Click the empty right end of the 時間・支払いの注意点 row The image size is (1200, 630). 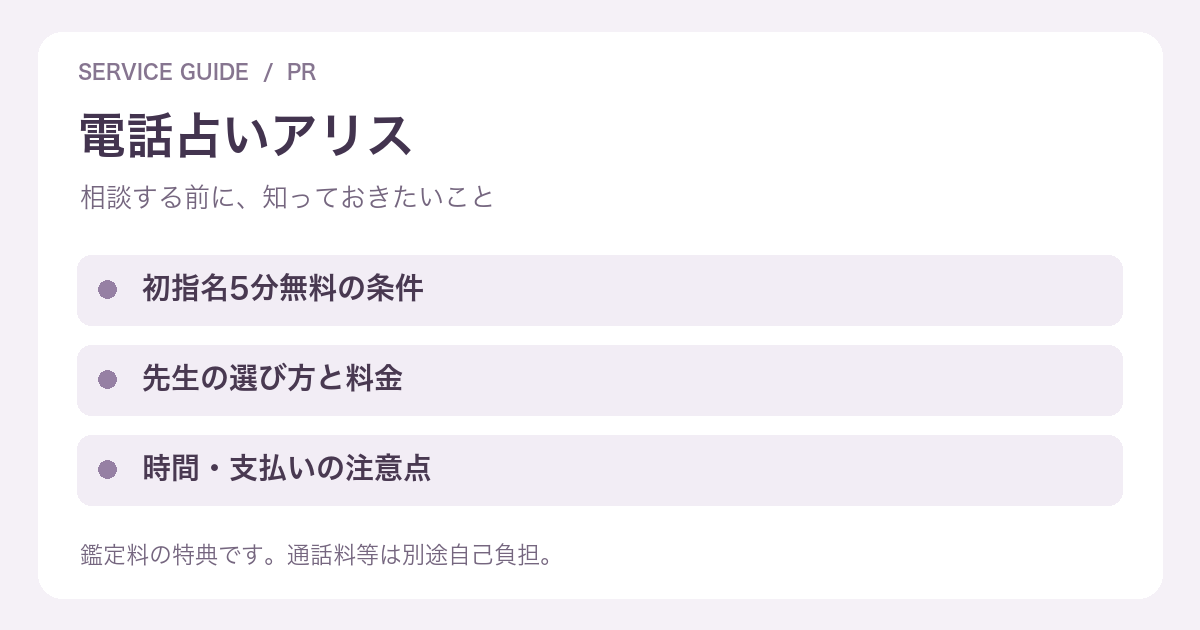point(1050,470)
